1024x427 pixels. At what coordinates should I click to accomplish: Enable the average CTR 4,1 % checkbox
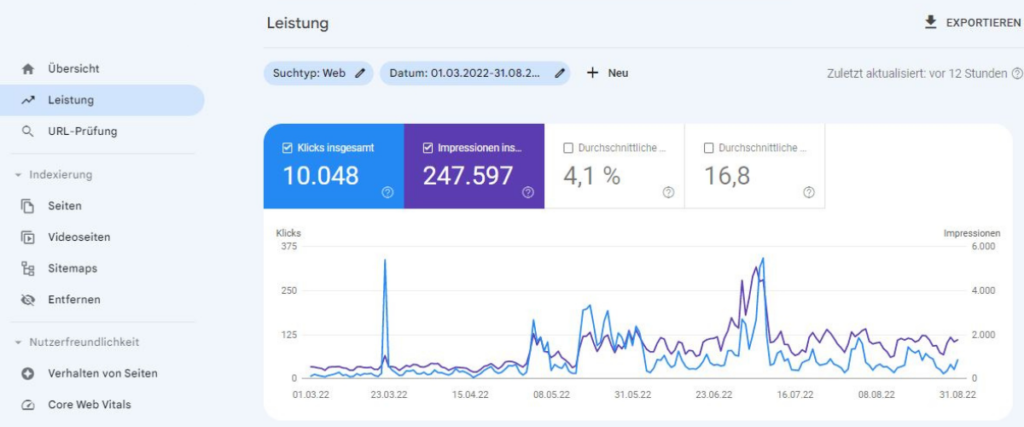(568, 148)
